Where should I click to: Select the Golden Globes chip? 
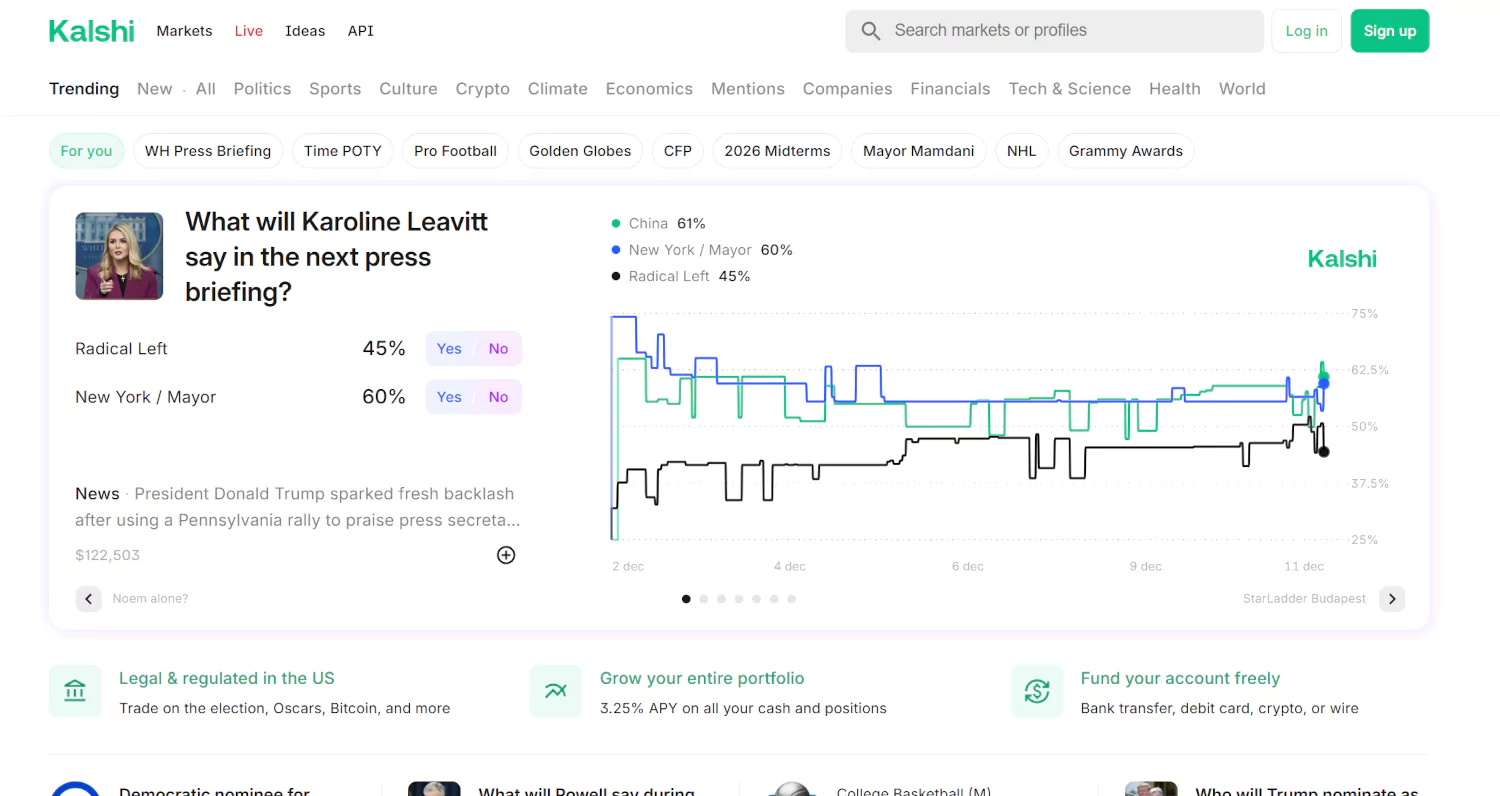coord(580,151)
